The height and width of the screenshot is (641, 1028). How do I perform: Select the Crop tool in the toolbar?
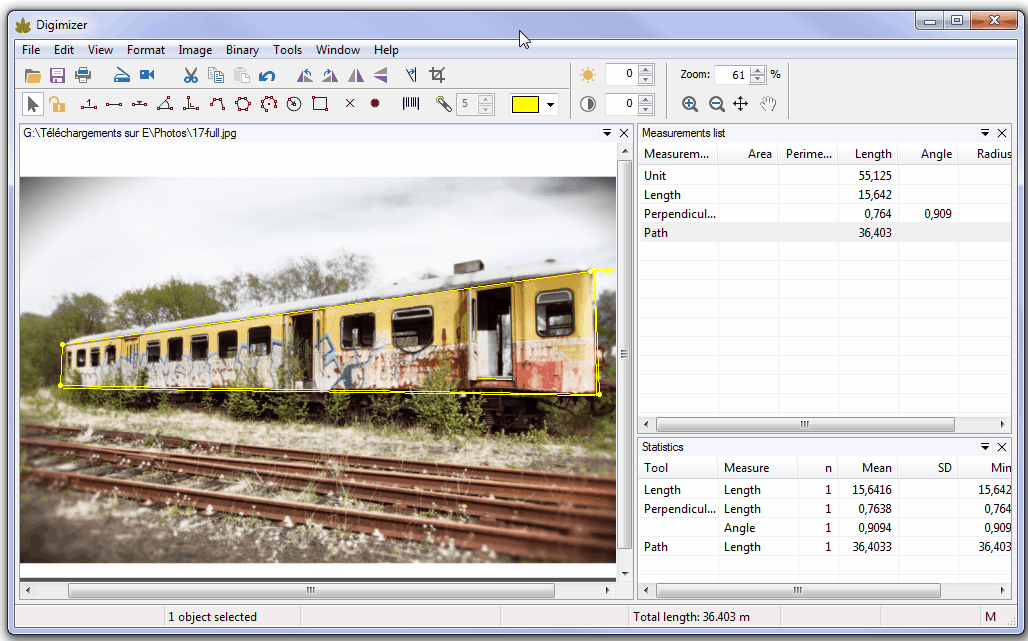[439, 75]
